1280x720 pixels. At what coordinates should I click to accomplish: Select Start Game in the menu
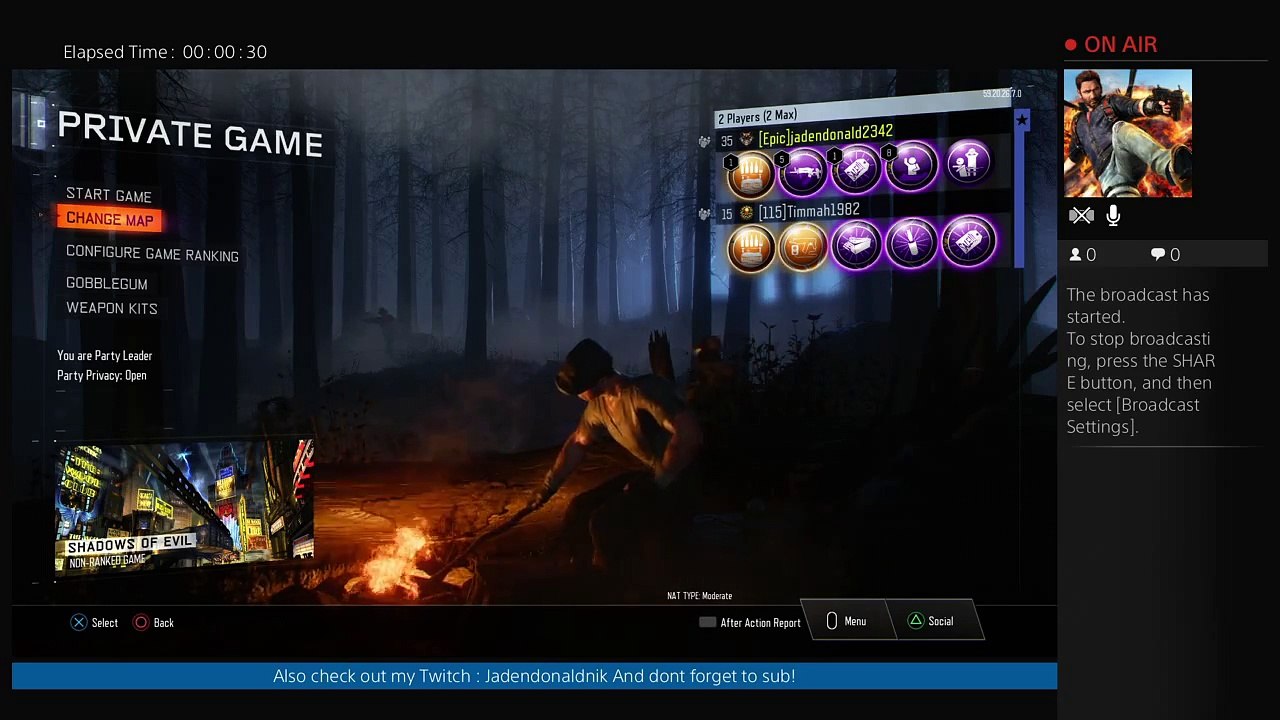coord(109,195)
